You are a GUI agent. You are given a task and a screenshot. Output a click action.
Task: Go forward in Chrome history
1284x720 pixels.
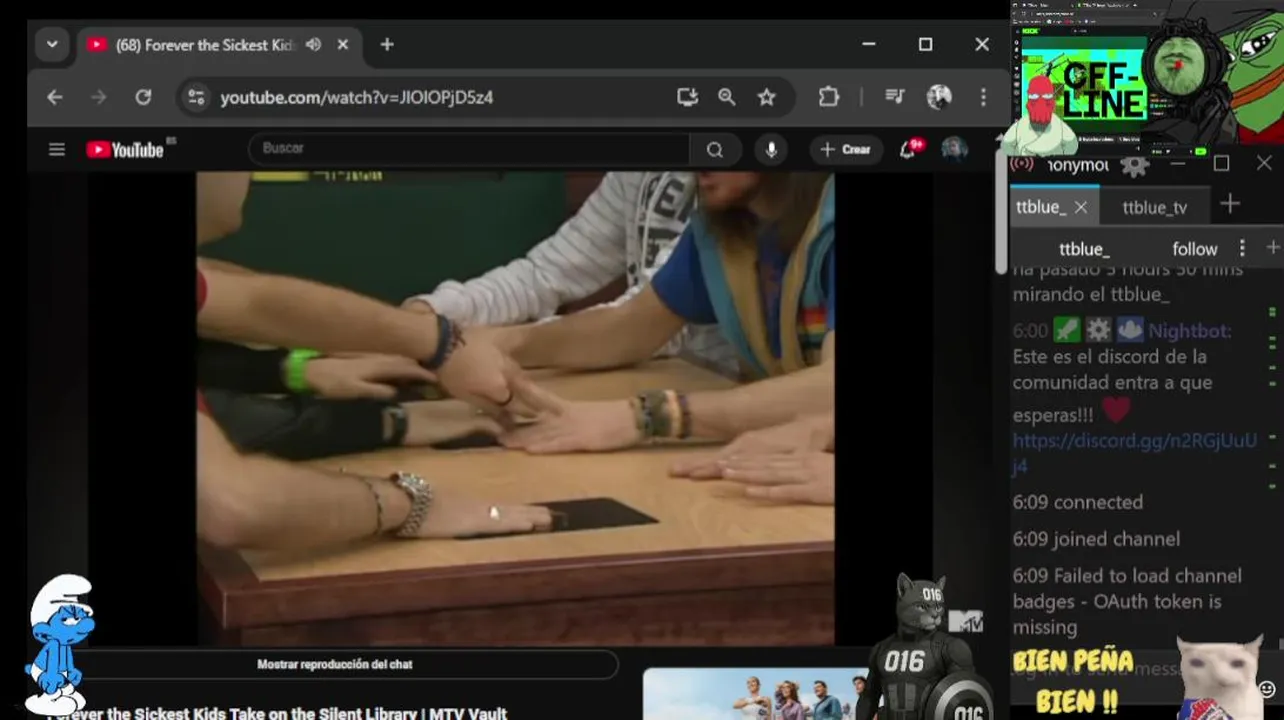pos(98,97)
